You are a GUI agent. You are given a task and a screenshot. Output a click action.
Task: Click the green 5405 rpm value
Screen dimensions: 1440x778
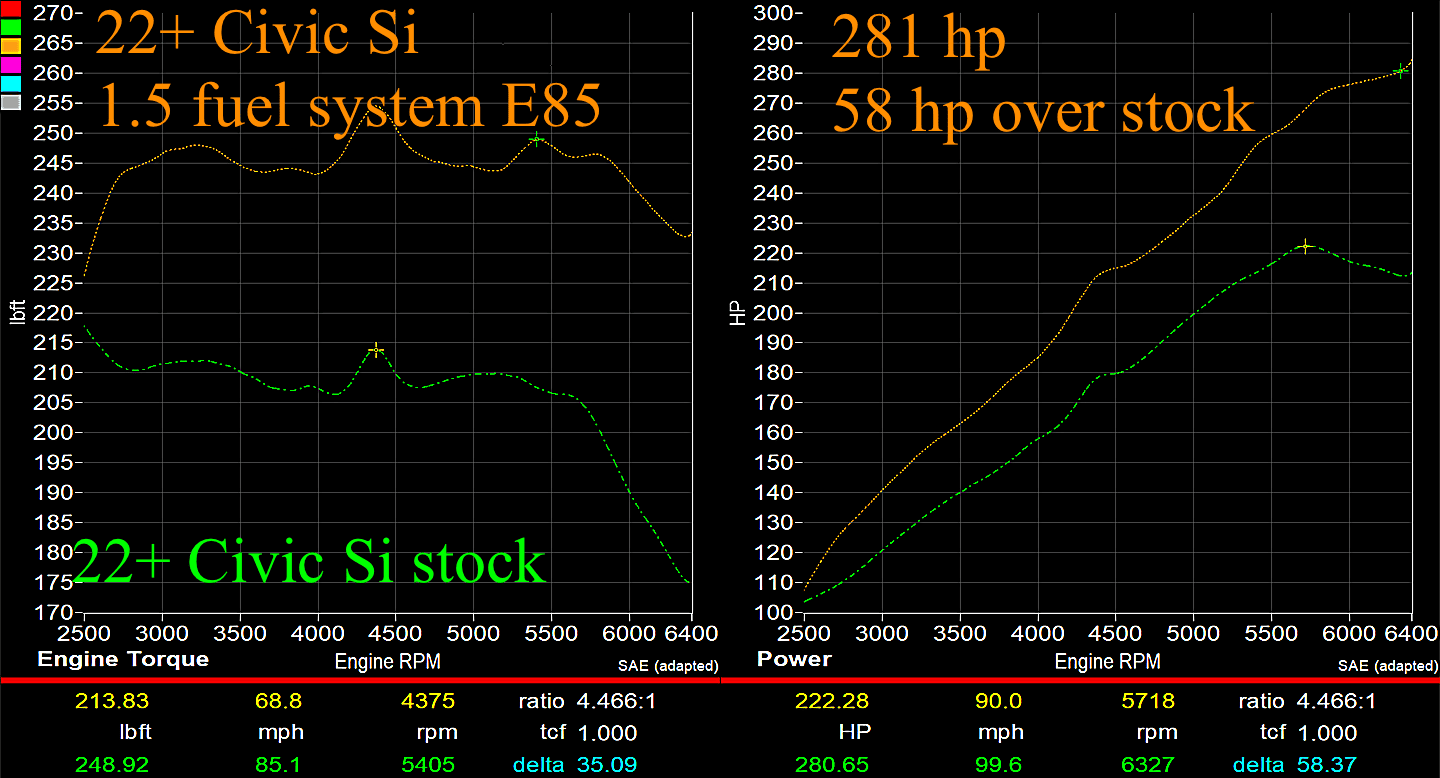click(426, 766)
